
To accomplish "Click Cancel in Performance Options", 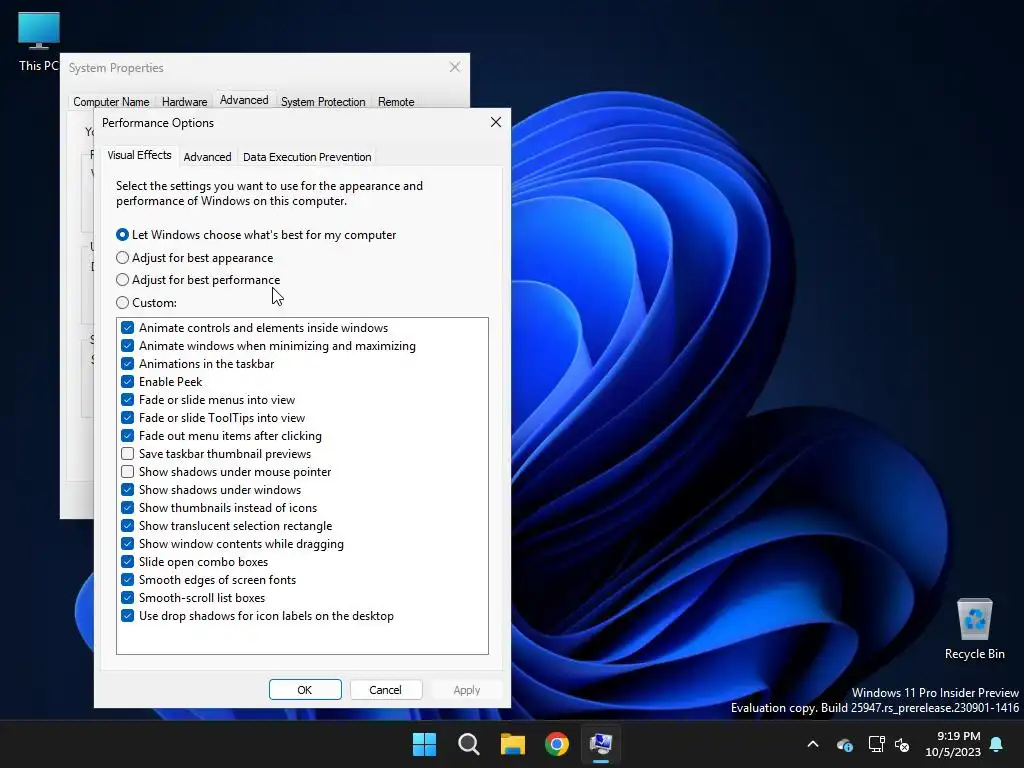I will (385, 690).
